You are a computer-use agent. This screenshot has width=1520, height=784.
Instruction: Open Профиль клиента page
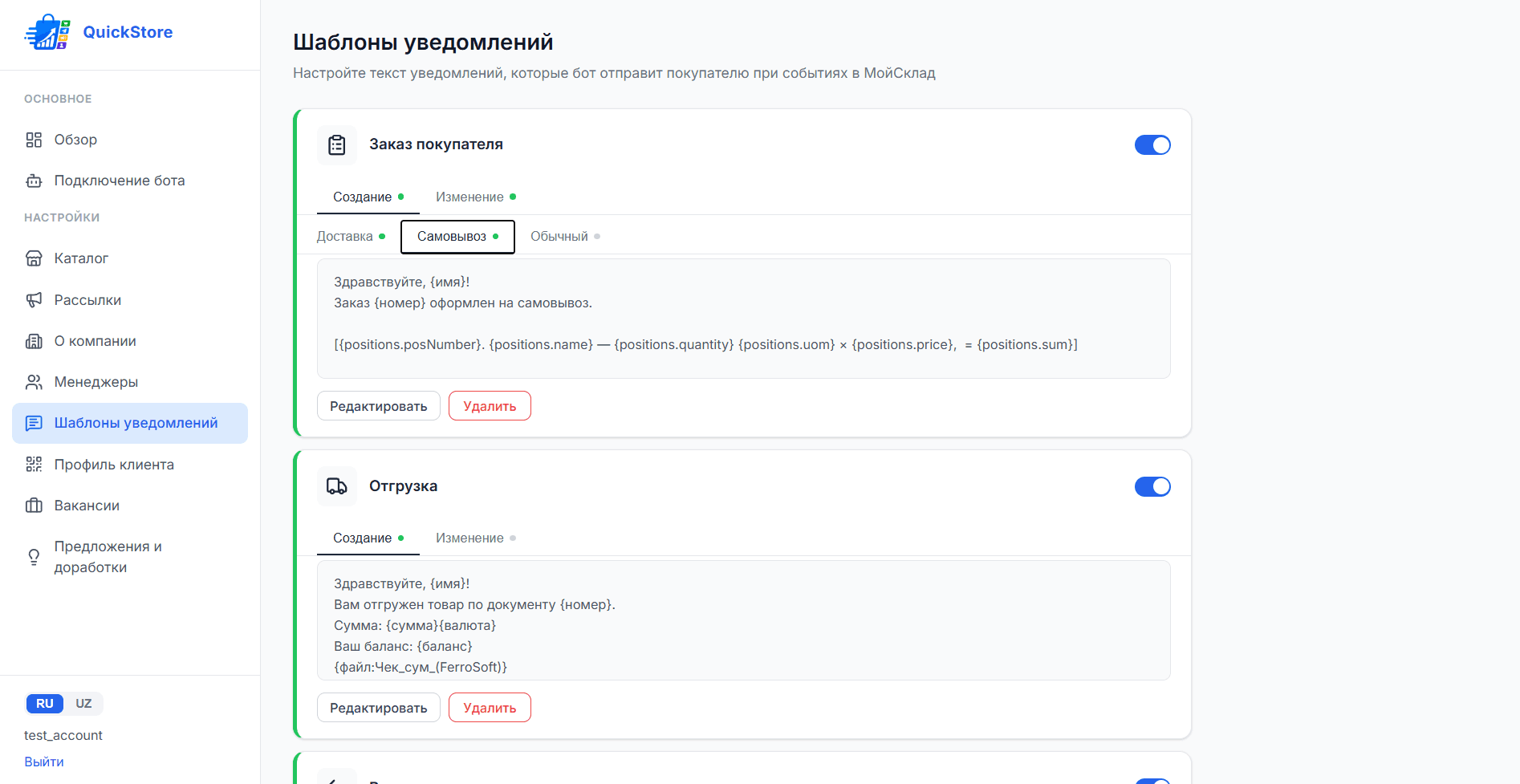tap(130, 465)
